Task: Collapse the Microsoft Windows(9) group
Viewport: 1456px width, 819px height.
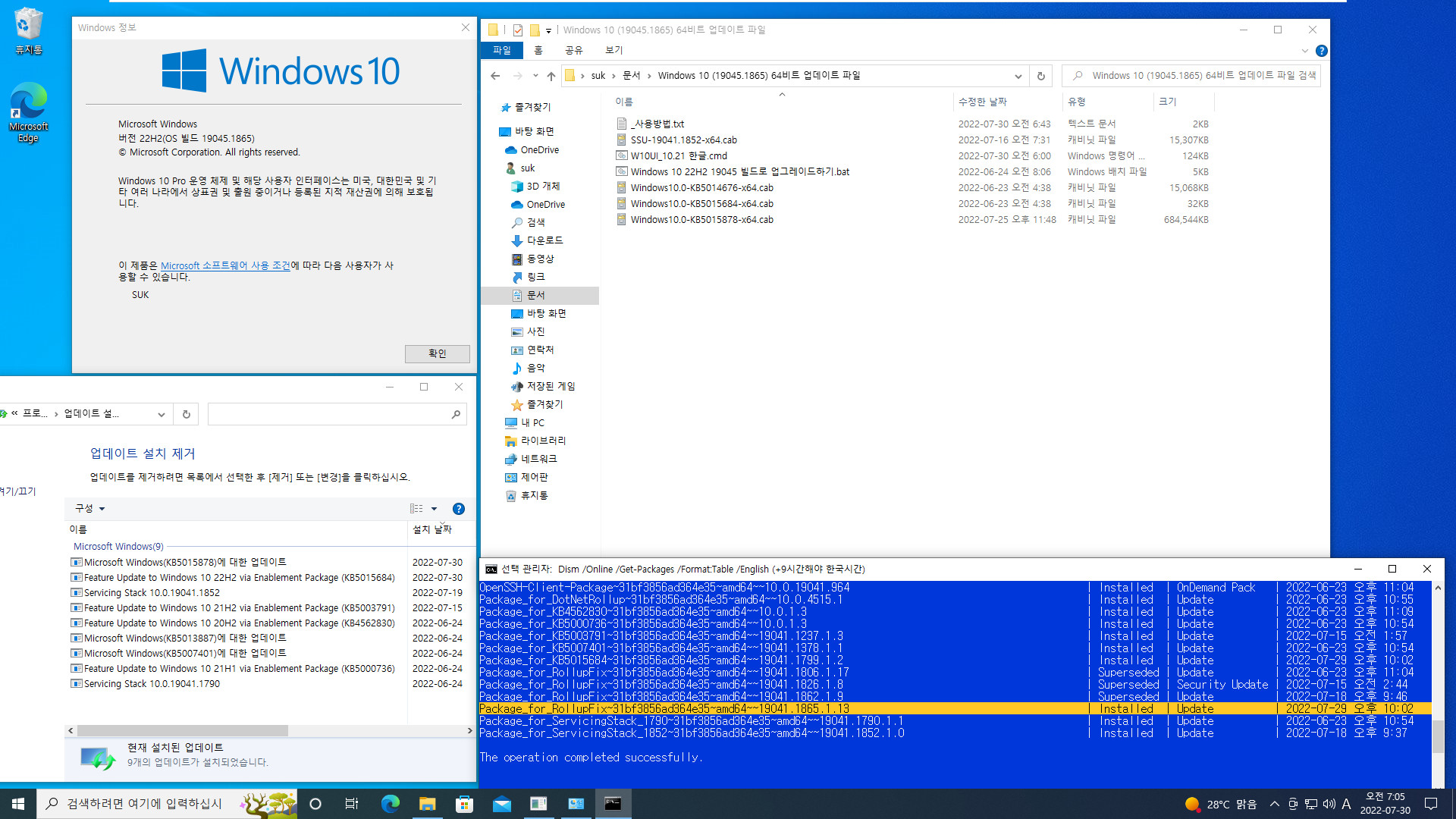Action: pyautogui.click(x=118, y=546)
